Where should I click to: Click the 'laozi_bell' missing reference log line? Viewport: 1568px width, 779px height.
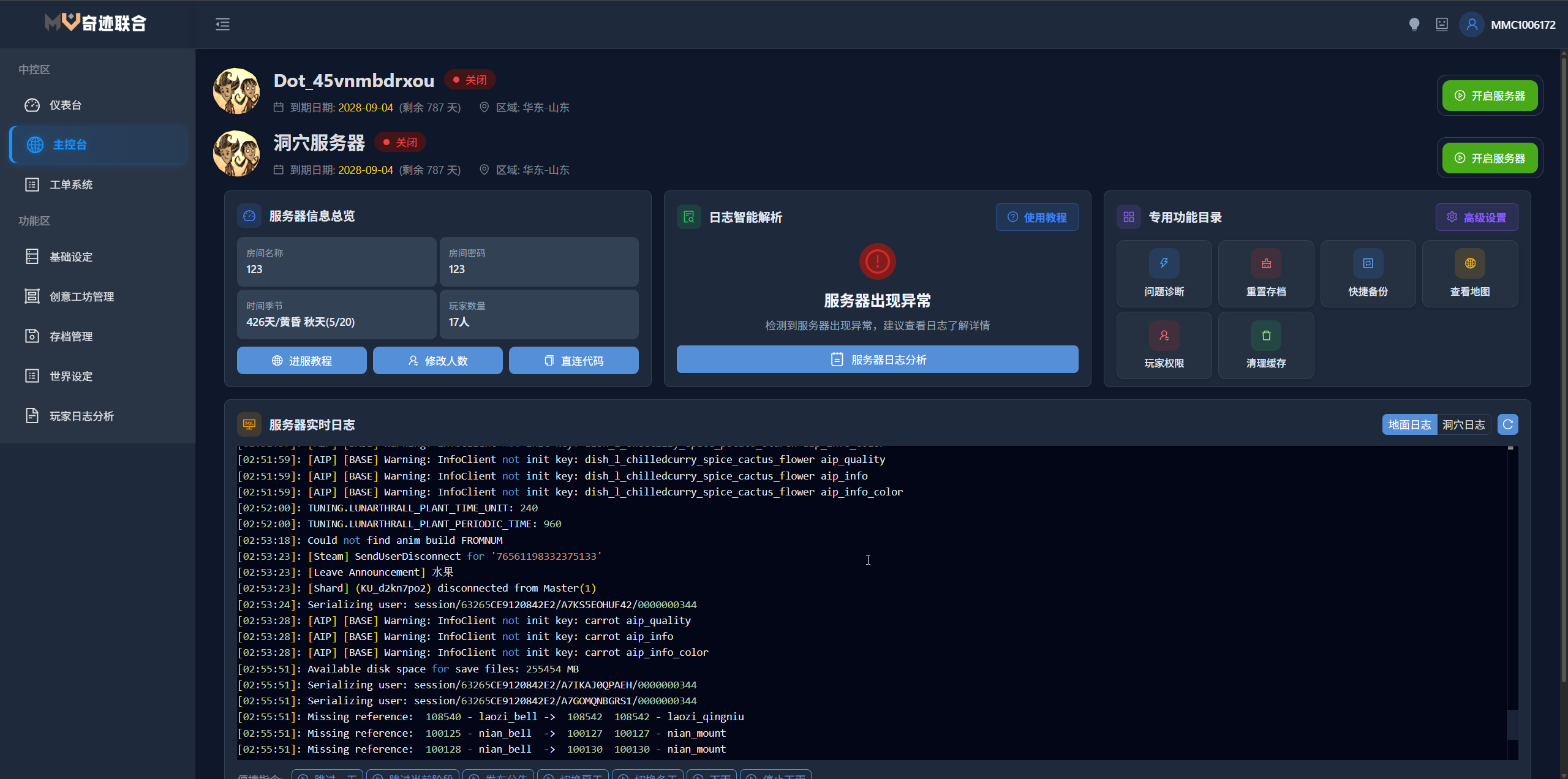[491, 717]
